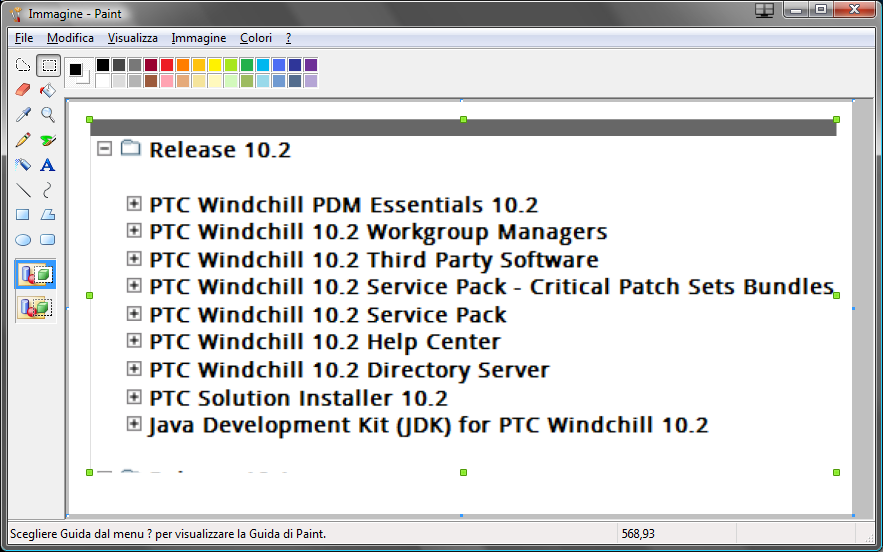
Task: Click the Paint palette icon in title bar
Action: coord(16,14)
